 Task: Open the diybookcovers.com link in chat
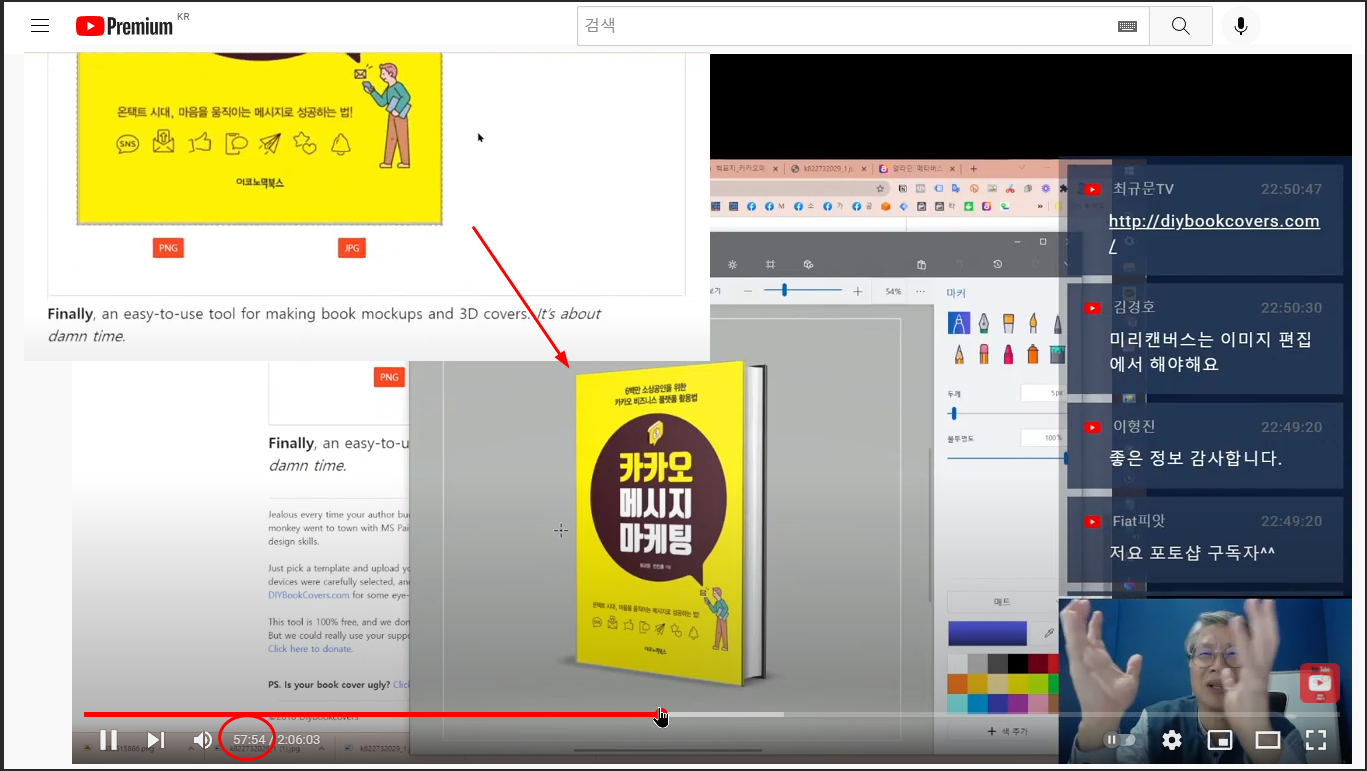tap(1214, 232)
